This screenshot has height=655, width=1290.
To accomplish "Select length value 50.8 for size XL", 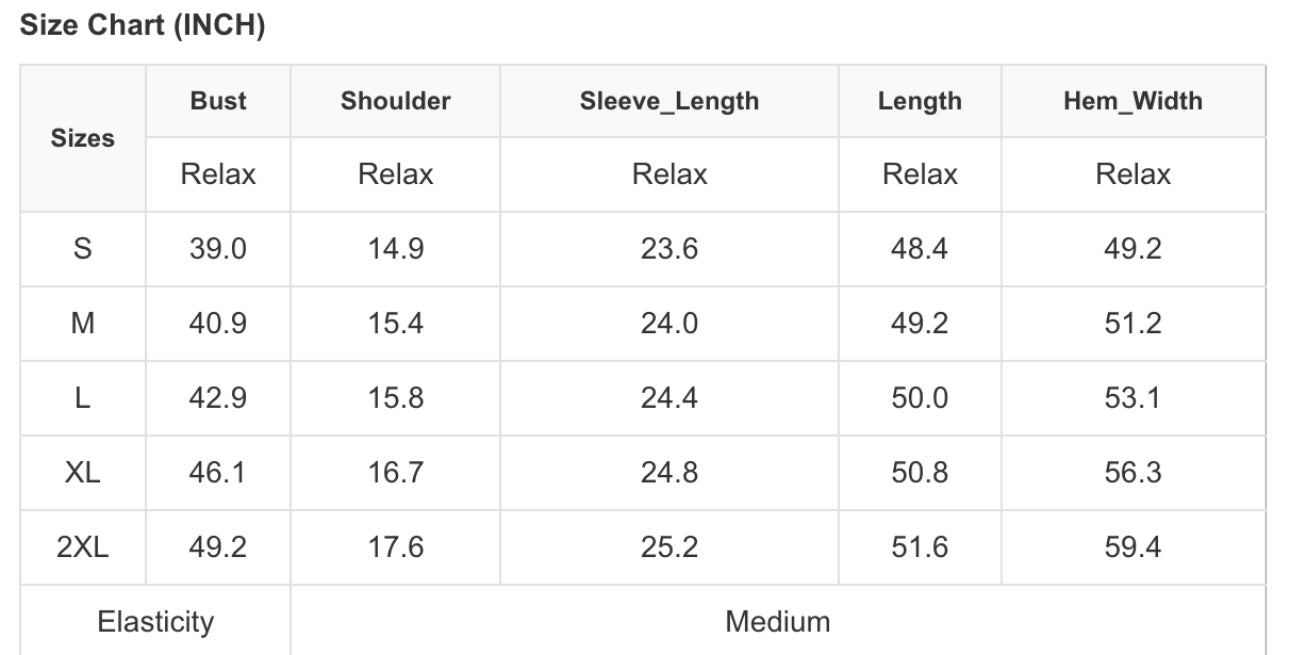I will coord(919,472).
